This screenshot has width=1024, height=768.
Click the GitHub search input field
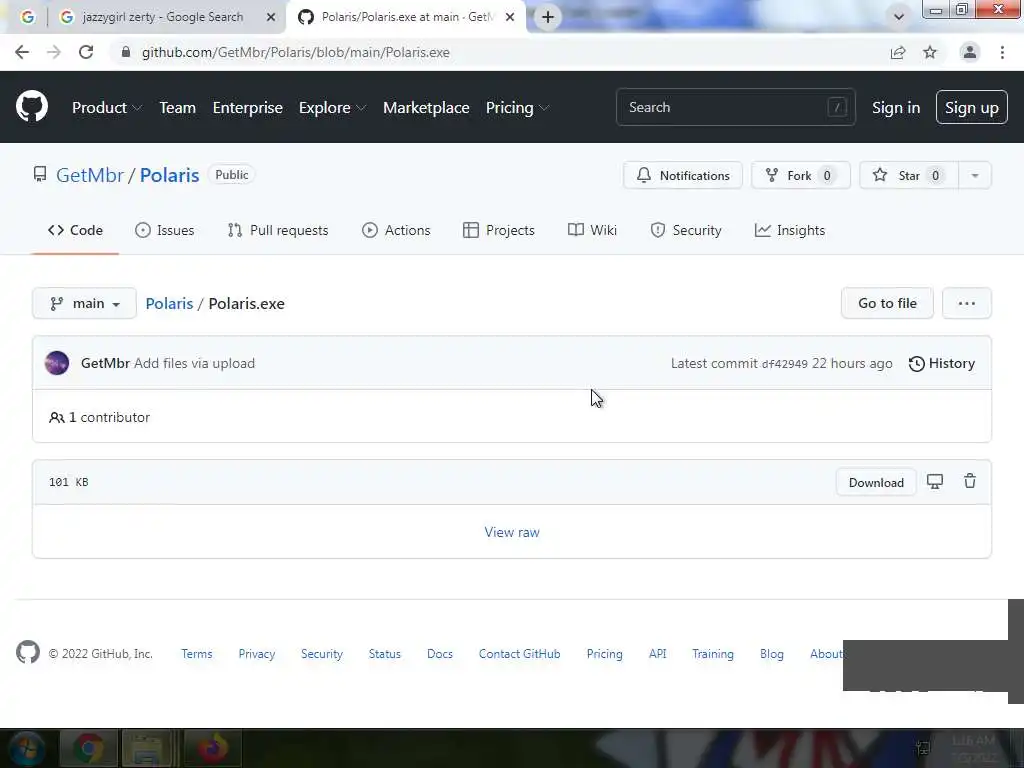point(735,107)
